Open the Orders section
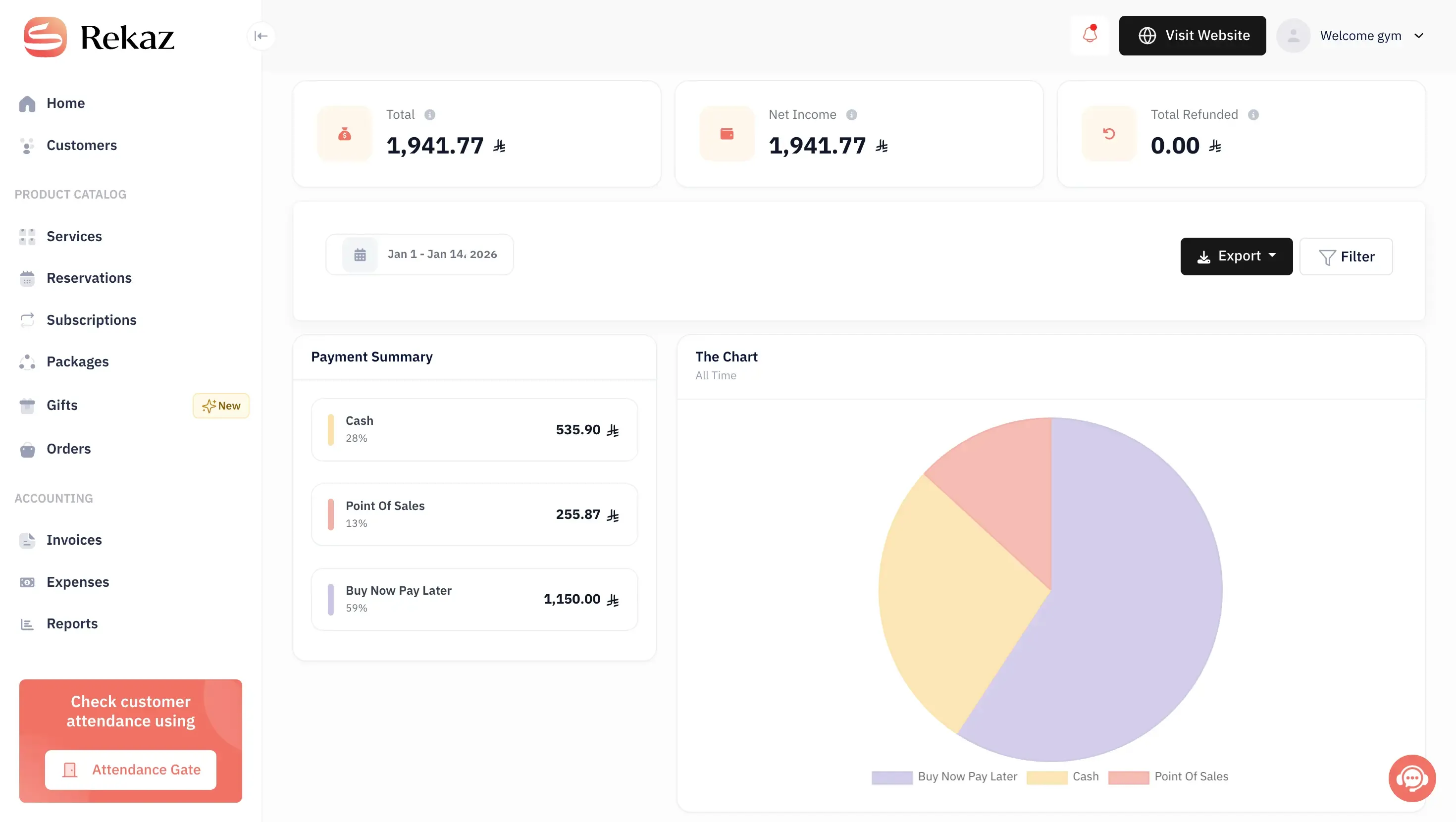Image resolution: width=1456 pixels, height=822 pixels. [x=68, y=449]
